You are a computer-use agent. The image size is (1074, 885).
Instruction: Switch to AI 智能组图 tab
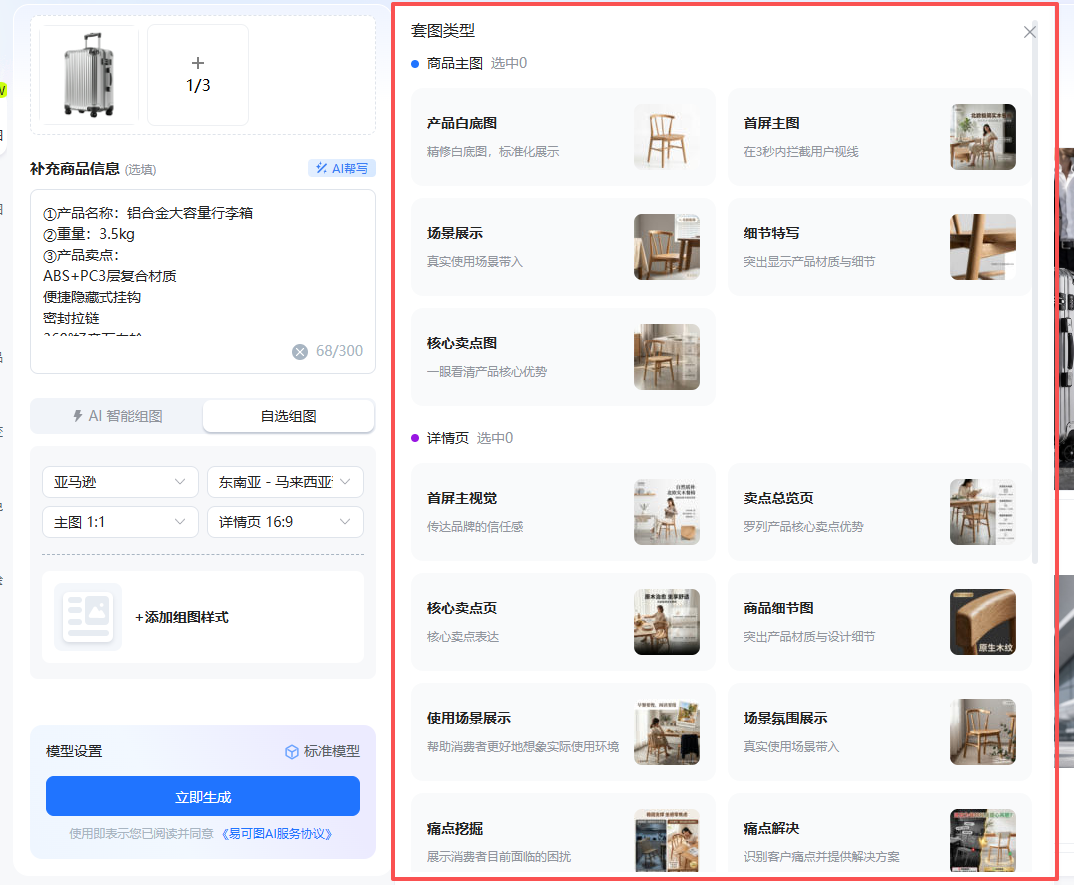[117, 416]
